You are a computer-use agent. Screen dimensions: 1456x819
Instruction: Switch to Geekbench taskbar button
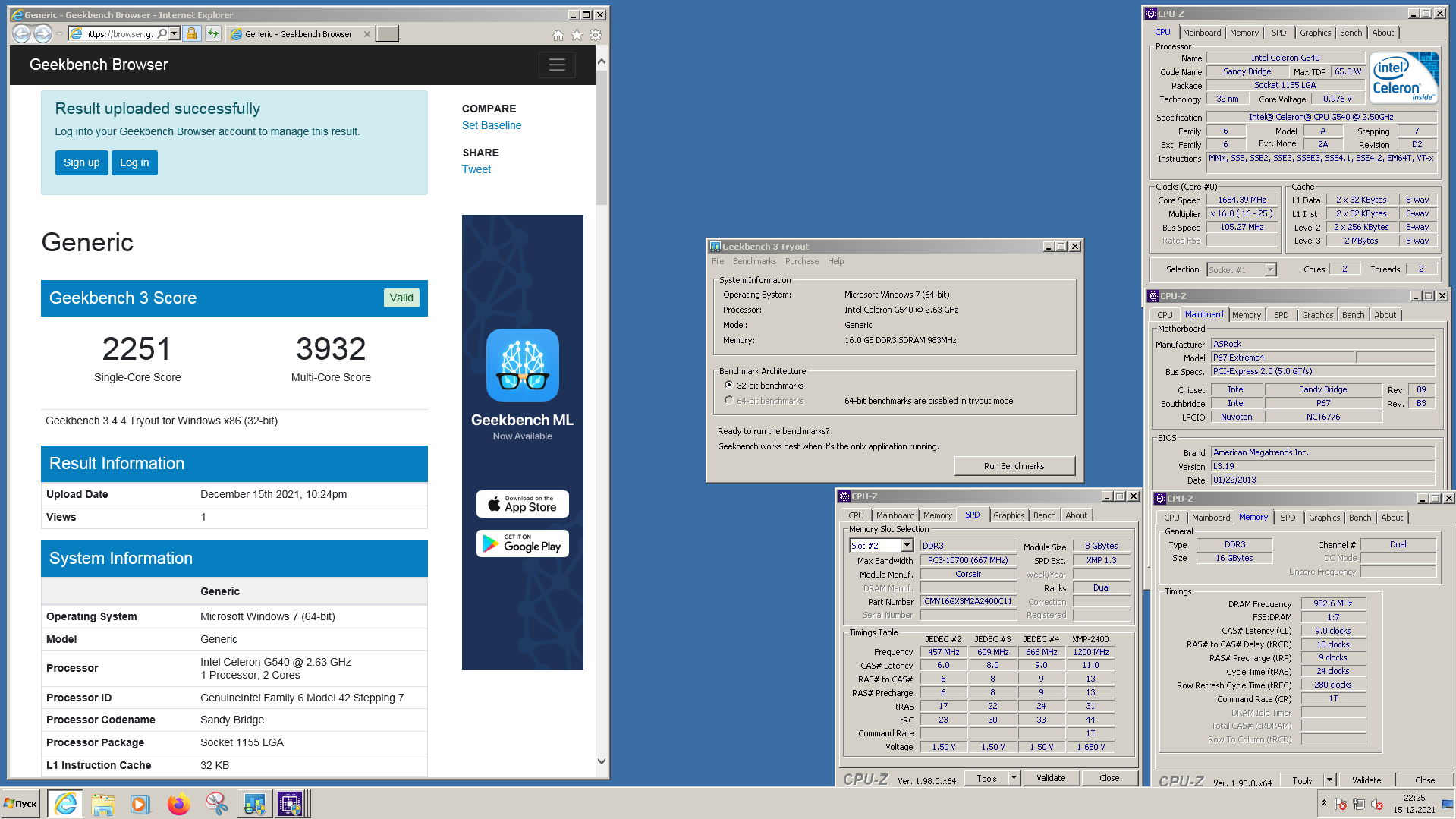click(254, 804)
